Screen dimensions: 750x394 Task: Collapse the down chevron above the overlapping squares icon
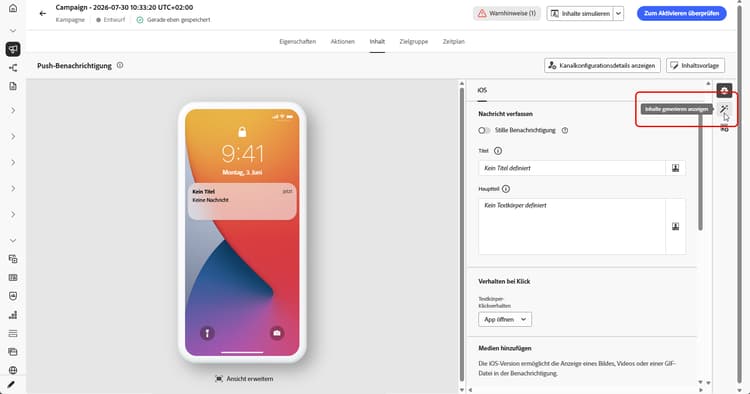coord(13,240)
